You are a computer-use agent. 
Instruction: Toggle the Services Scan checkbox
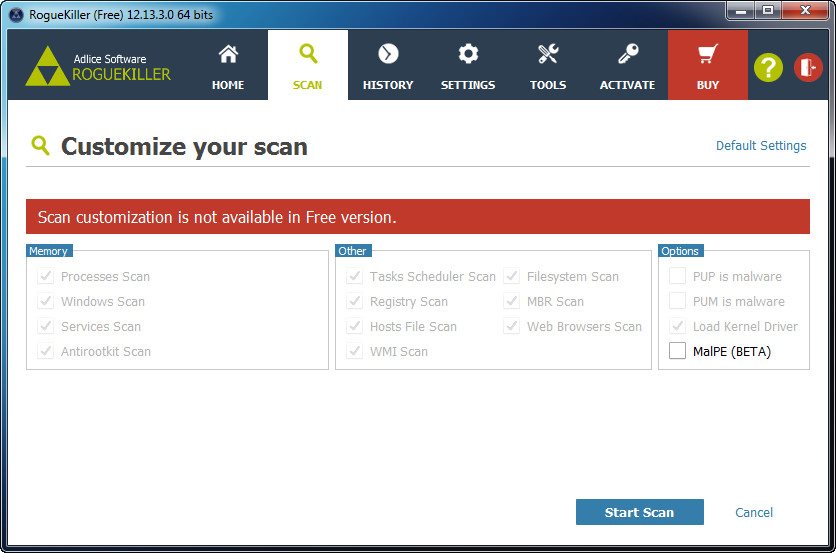[46, 326]
